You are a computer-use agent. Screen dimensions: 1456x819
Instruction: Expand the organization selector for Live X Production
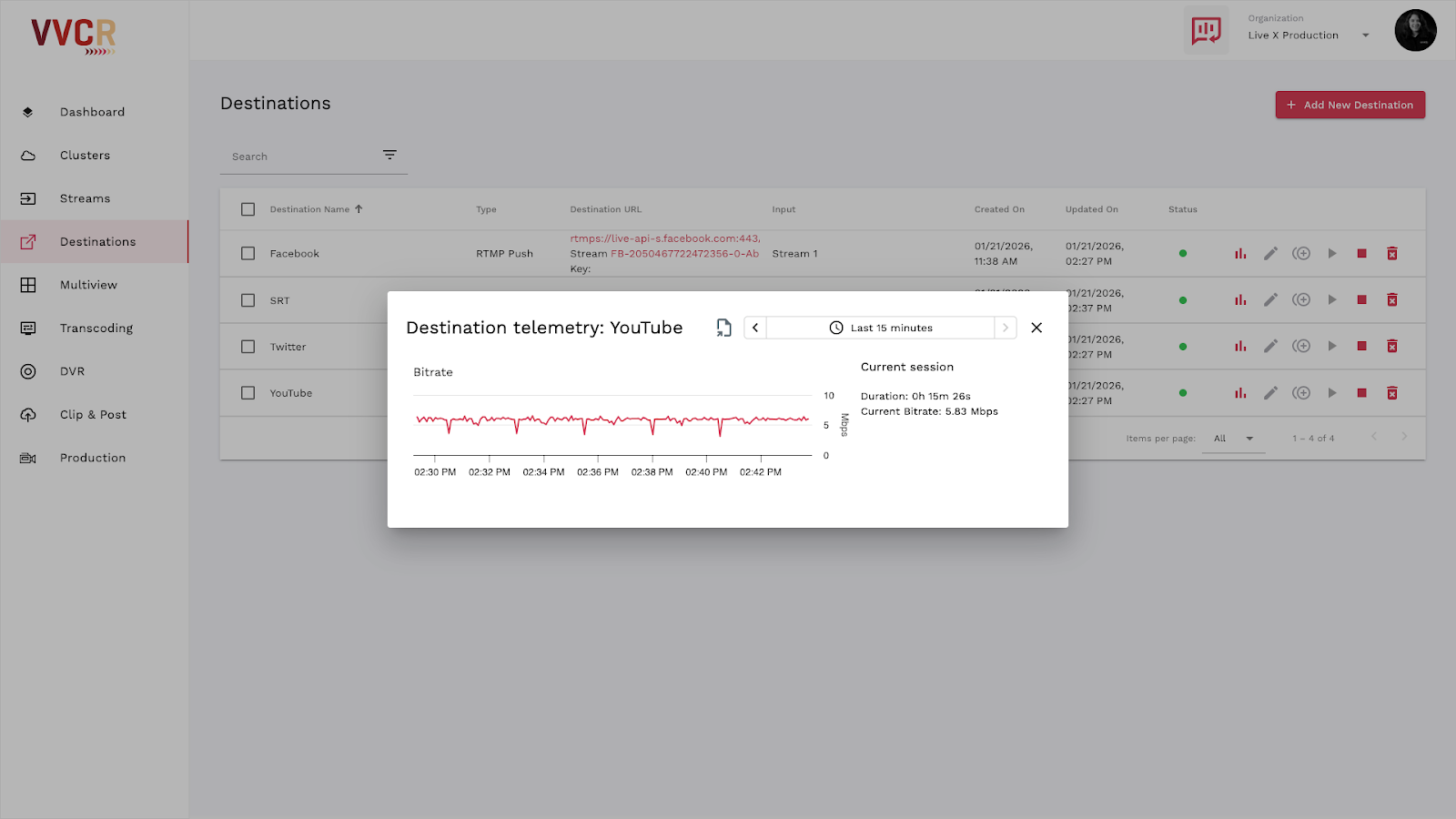[x=1365, y=35]
